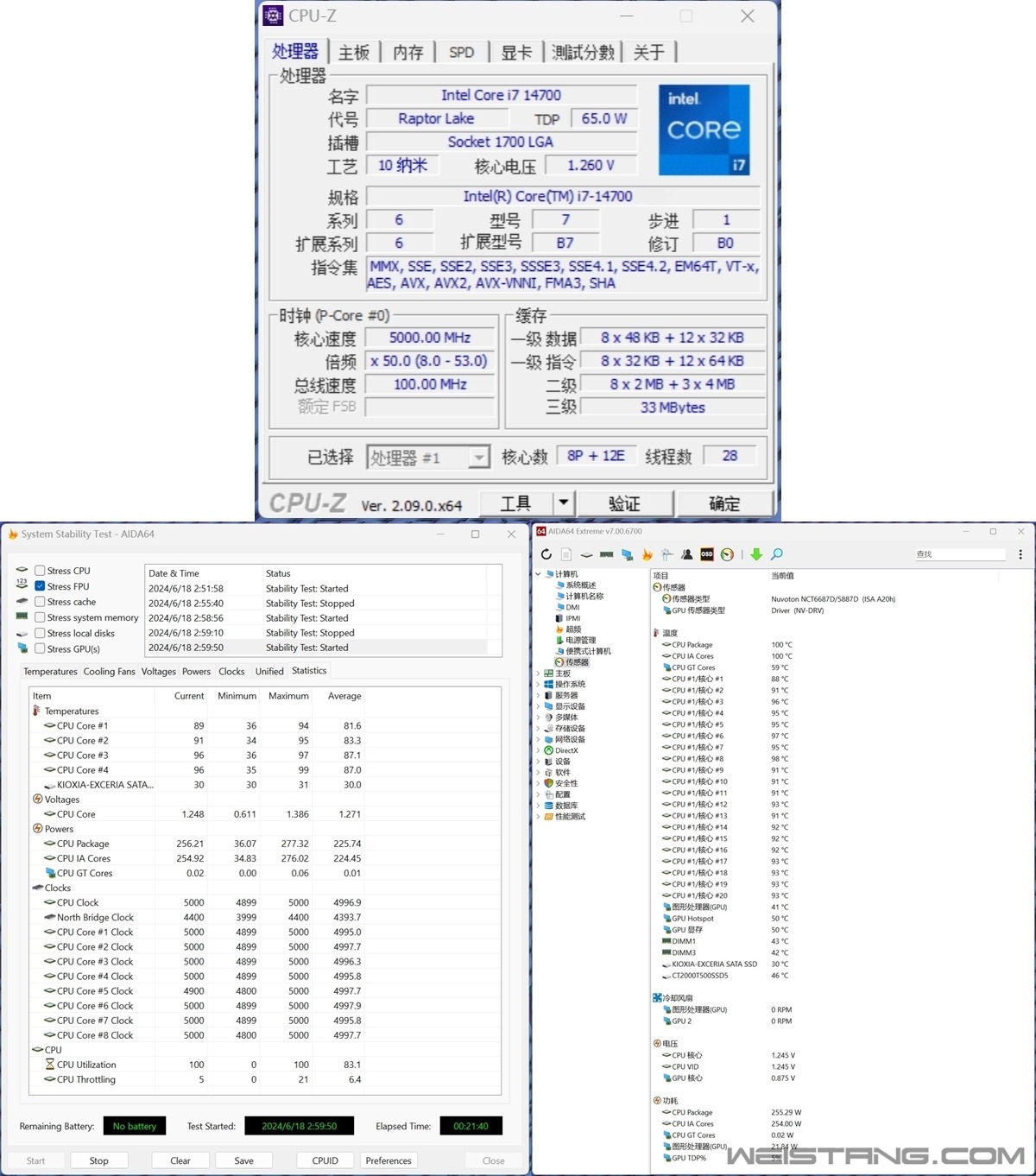The width and height of the screenshot is (1036, 1176).
Task: Click Save button in Stability Test
Action: tap(244, 1160)
